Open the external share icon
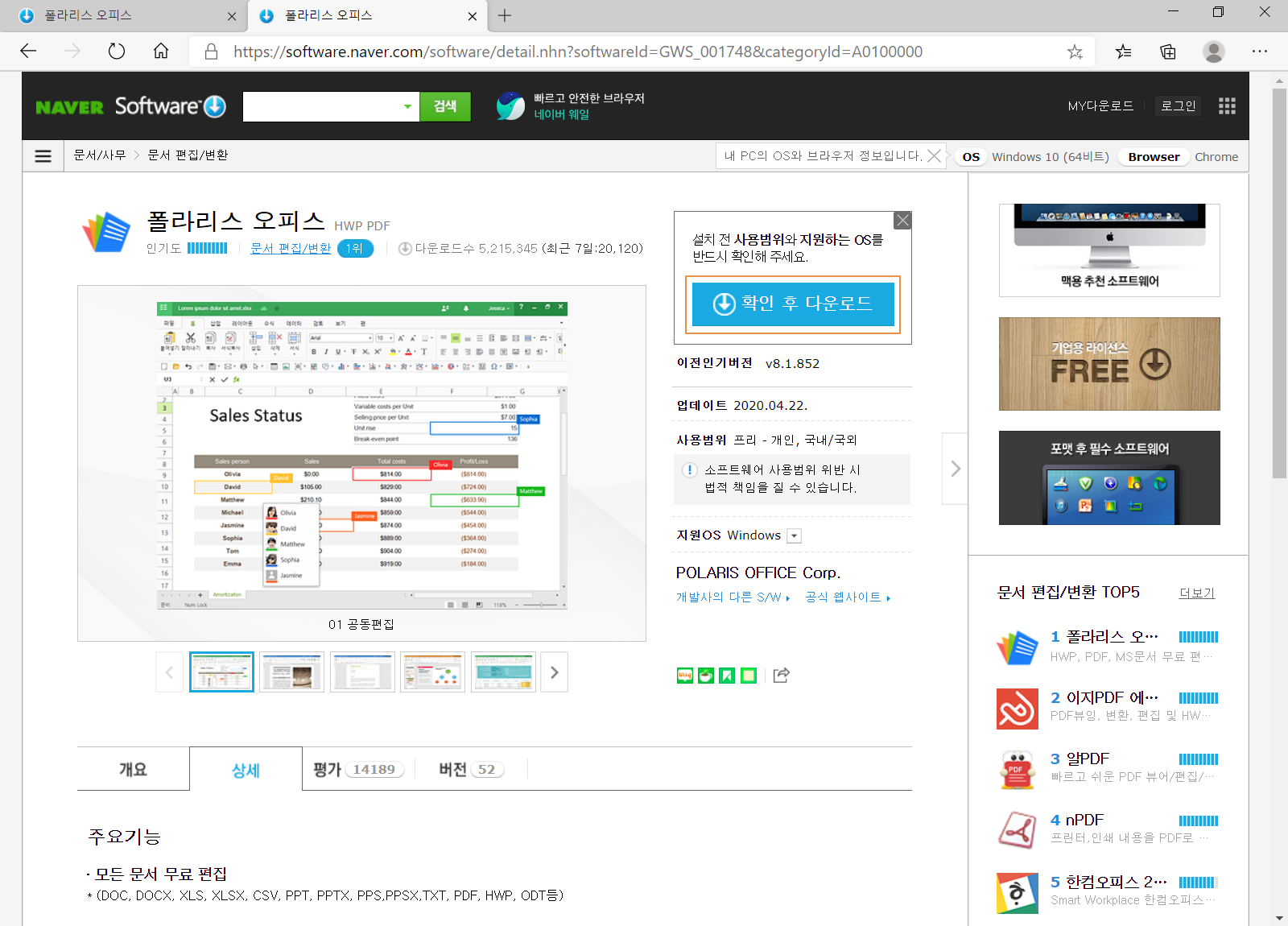 pyautogui.click(x=781, y=676)
